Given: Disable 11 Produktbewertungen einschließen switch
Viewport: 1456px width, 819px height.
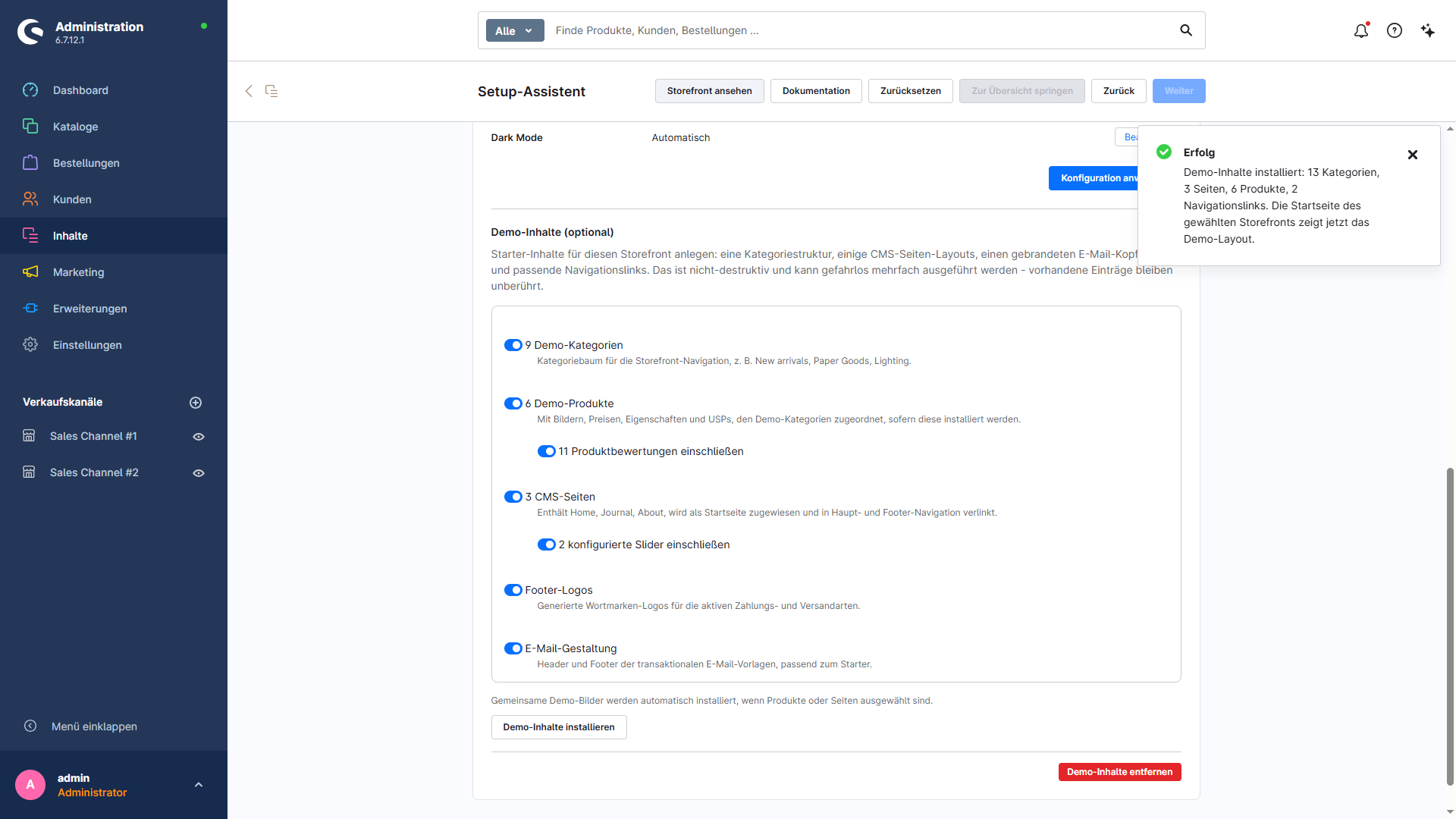Looking at the screenshot, I should click(547, 451).
